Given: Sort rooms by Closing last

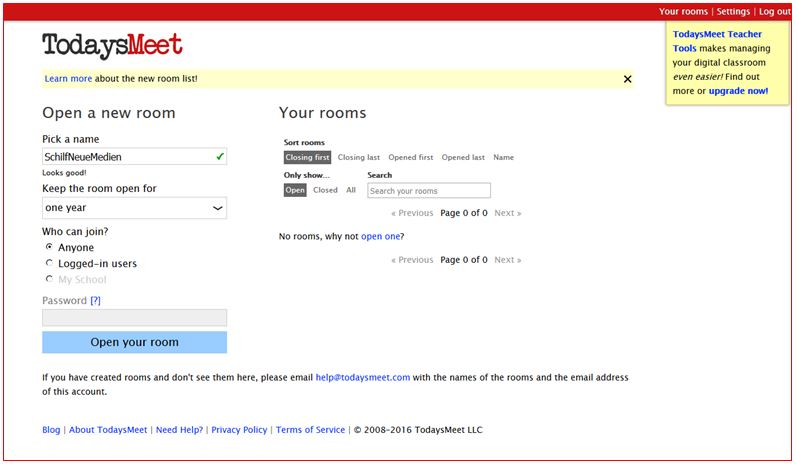Looking at the screenshot, I should (359, 158).
